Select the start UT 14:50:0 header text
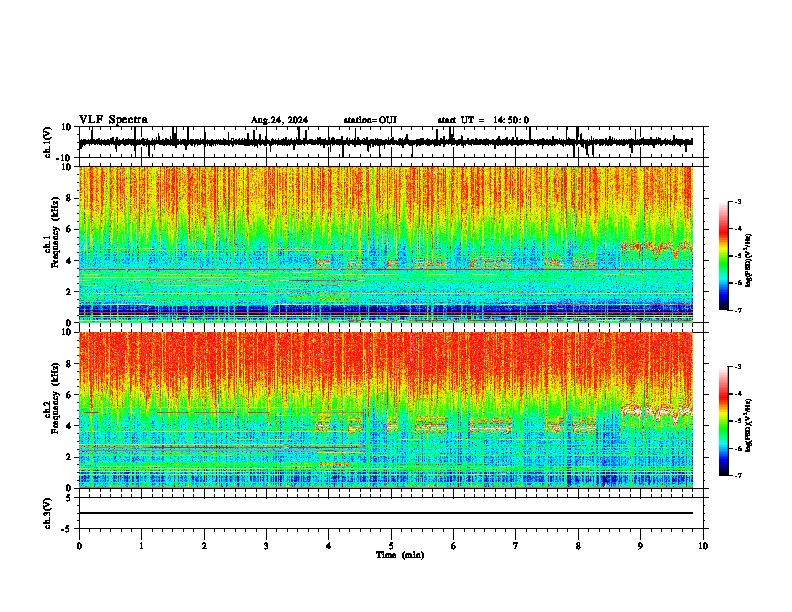The height and width of the screenshot is (612, 792). 483,120
